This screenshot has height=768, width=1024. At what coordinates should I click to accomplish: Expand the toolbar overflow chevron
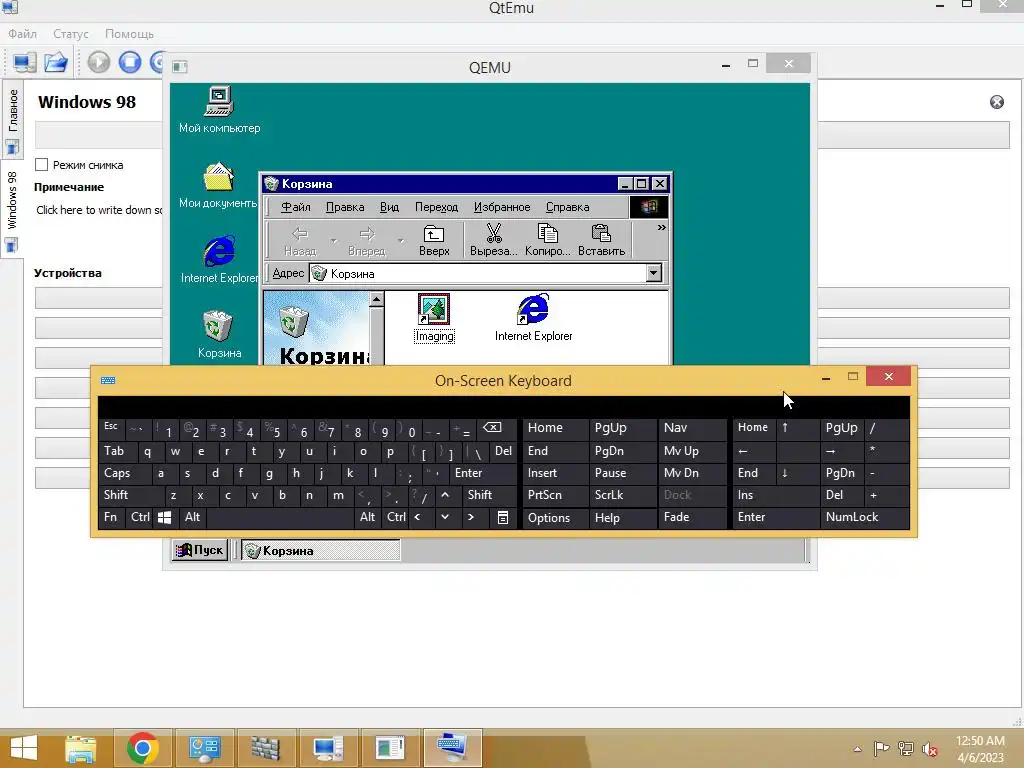(662, 227)
